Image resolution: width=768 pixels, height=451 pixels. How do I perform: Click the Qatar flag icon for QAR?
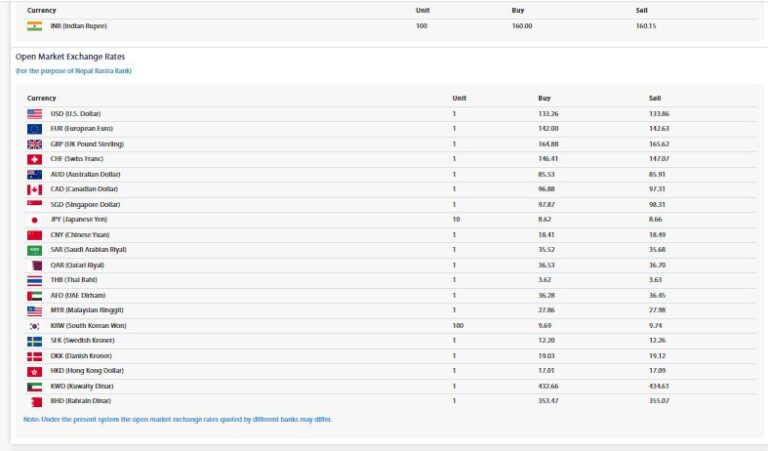[x=34, y=265]
